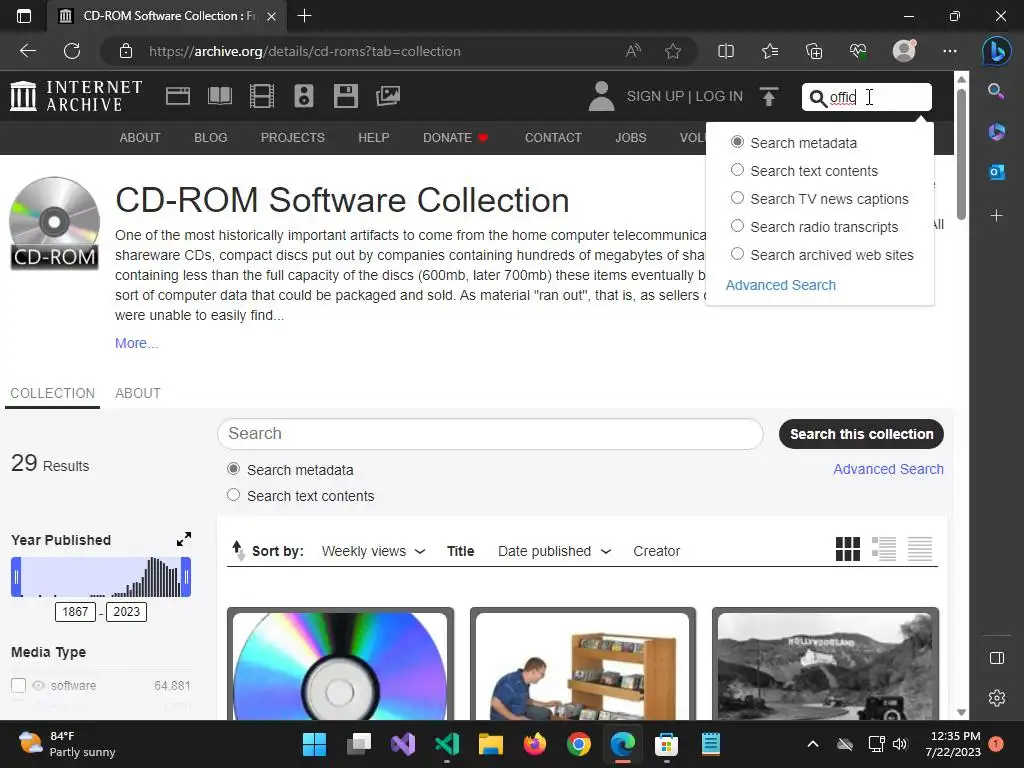Open the ABOUT tab below description

tap(138, 392)
